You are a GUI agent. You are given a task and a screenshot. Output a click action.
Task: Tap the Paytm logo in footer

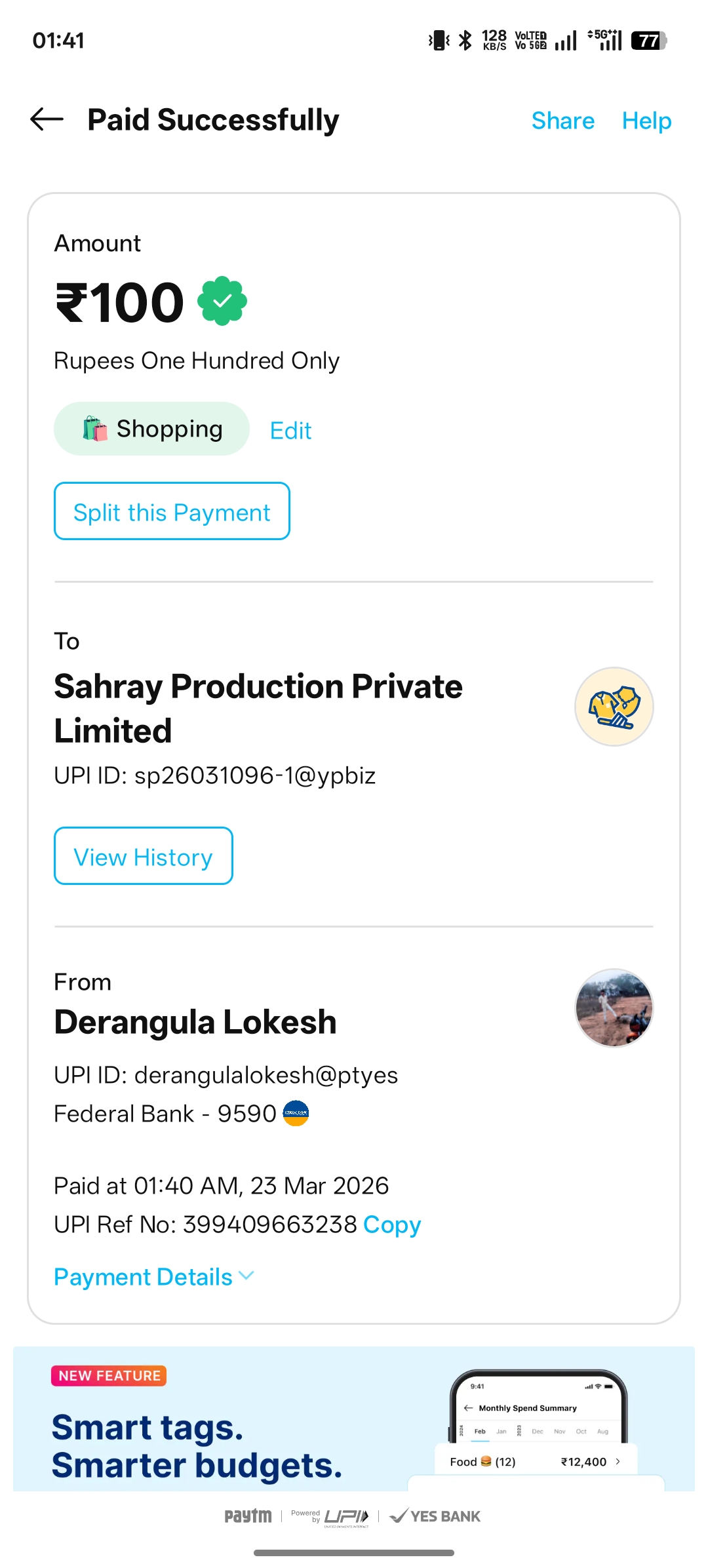click(248, 1516)
